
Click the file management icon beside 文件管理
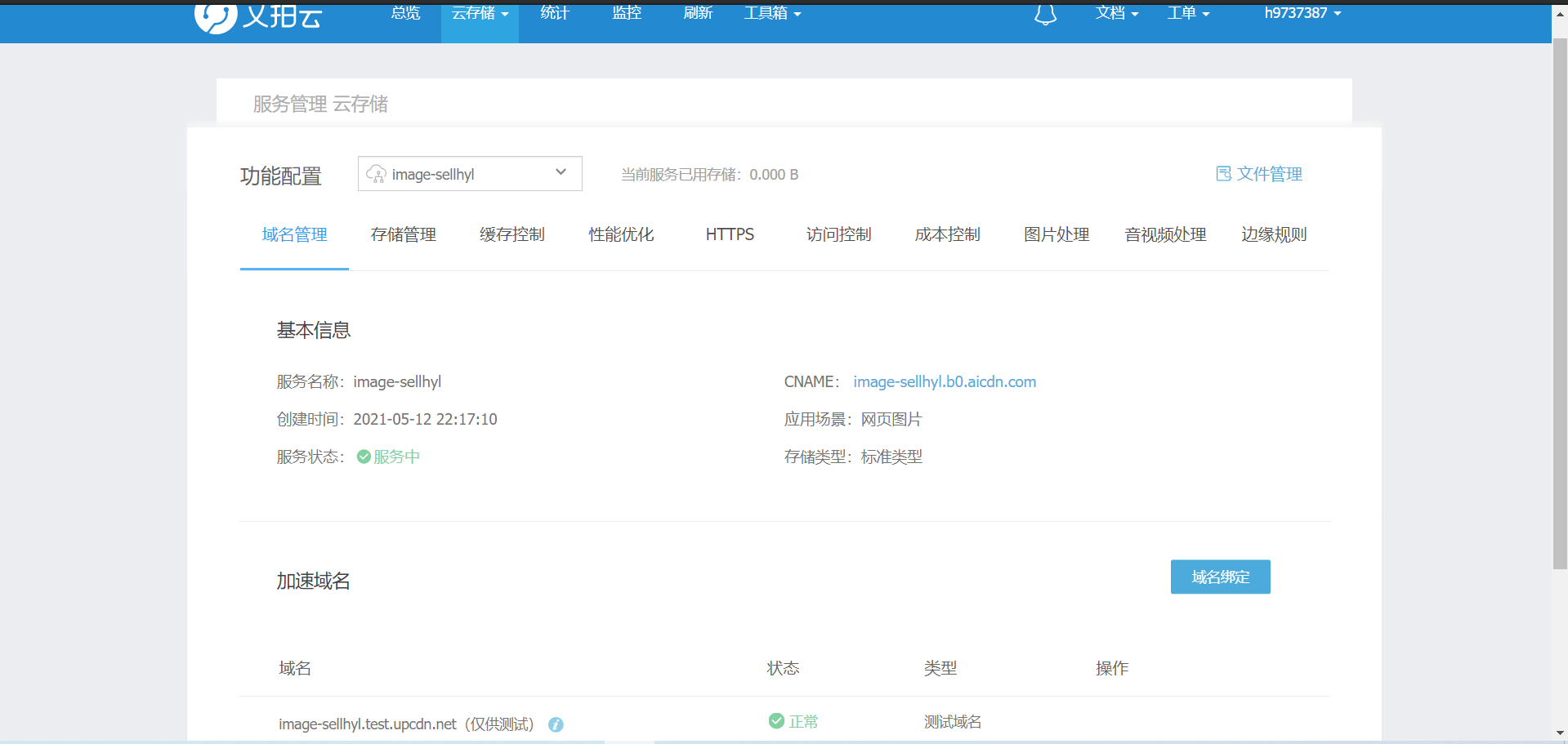[x=1223, y=174]
